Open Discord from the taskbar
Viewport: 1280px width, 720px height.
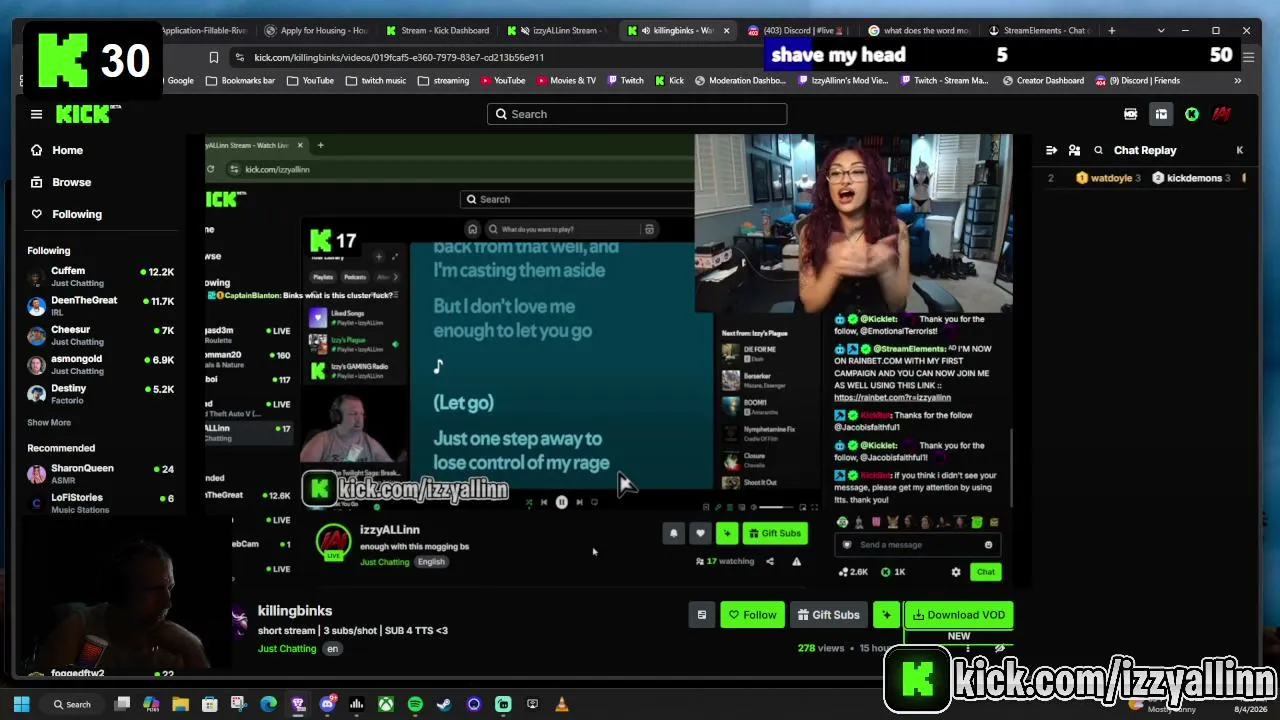point(327,704)
